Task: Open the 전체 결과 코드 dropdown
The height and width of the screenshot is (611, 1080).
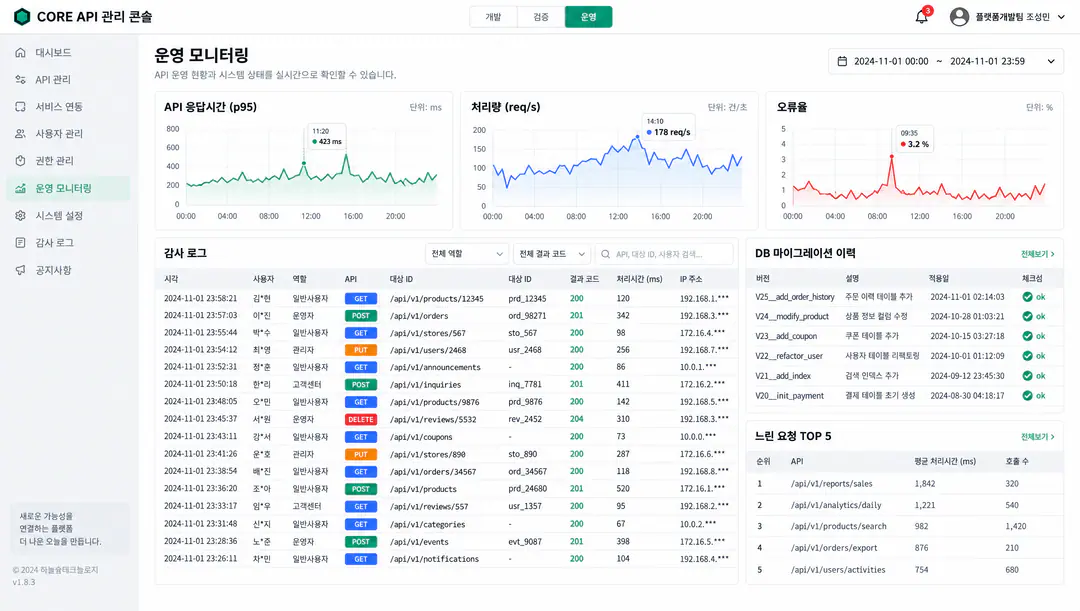Action: pyautogui.click(x=552, y=254)
